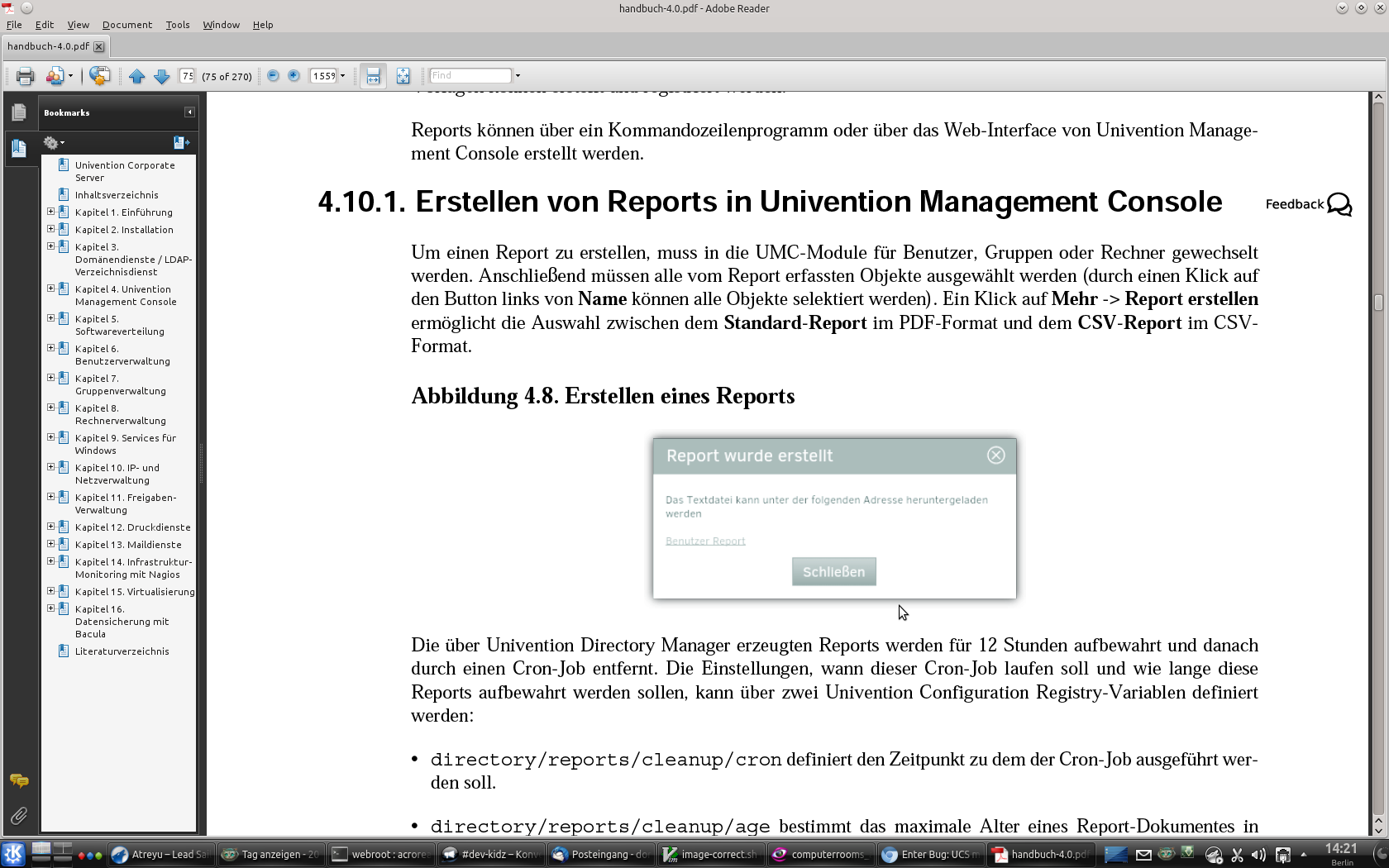Select the Literaturverzeichnis bookmark
Image resolution: width=1389 pixels, height=868 pixels.
tap(122, 651)
